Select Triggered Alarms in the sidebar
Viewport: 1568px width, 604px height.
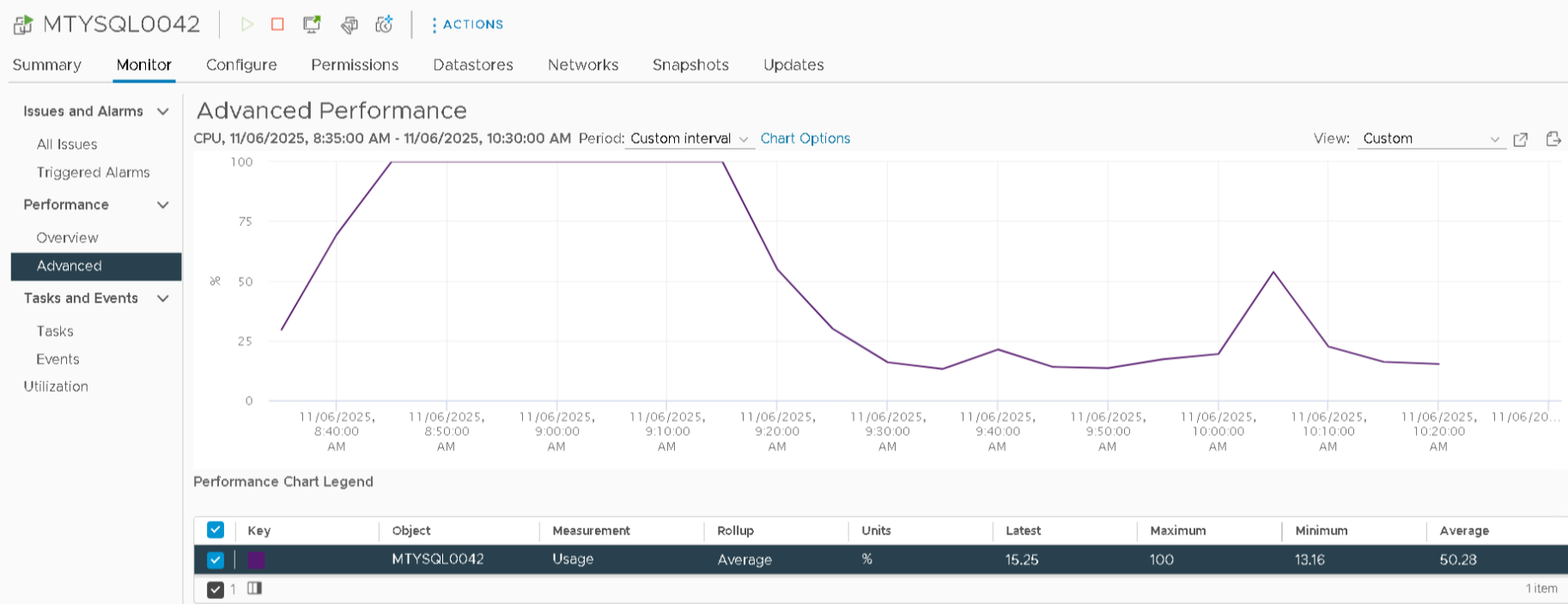point(93,173)
